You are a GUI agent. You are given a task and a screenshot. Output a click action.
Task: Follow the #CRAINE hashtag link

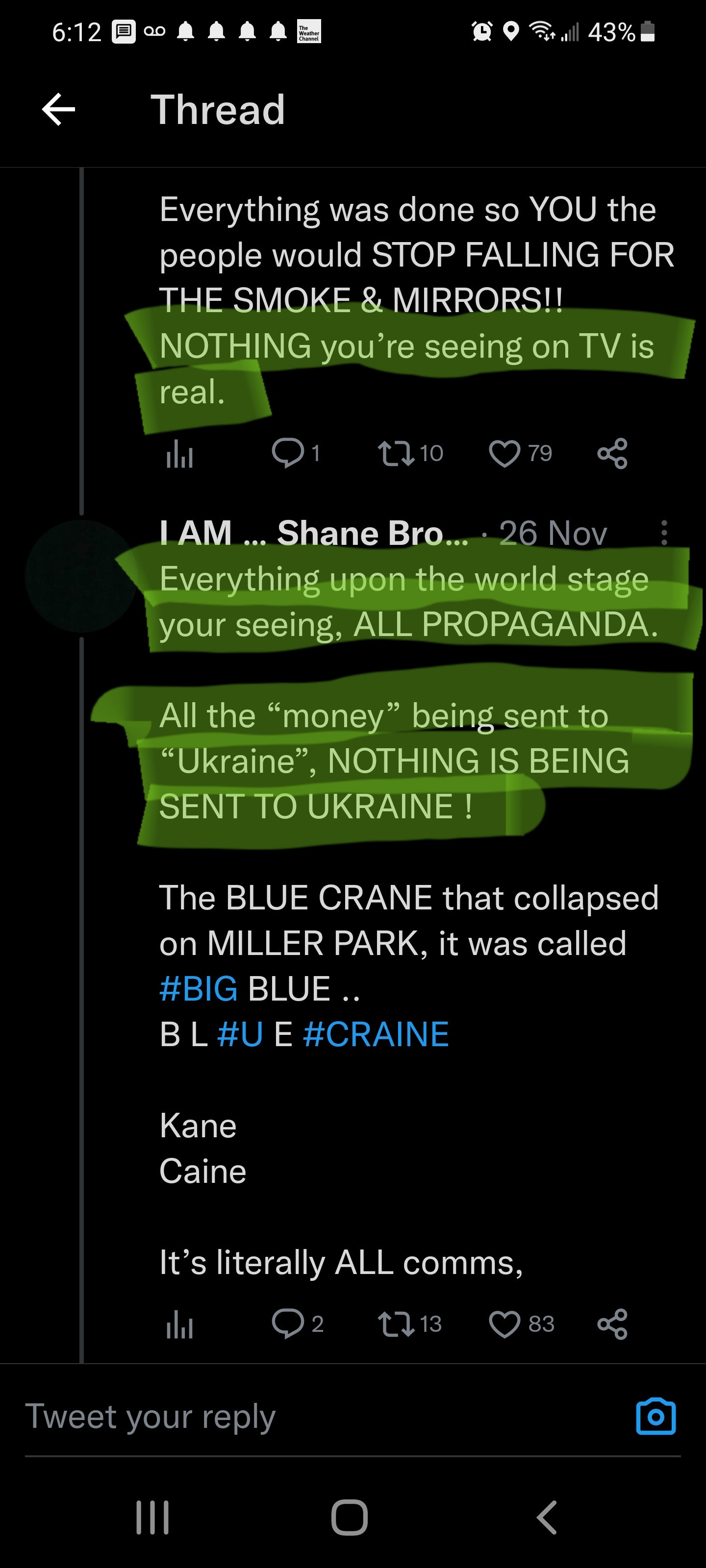376,1034
